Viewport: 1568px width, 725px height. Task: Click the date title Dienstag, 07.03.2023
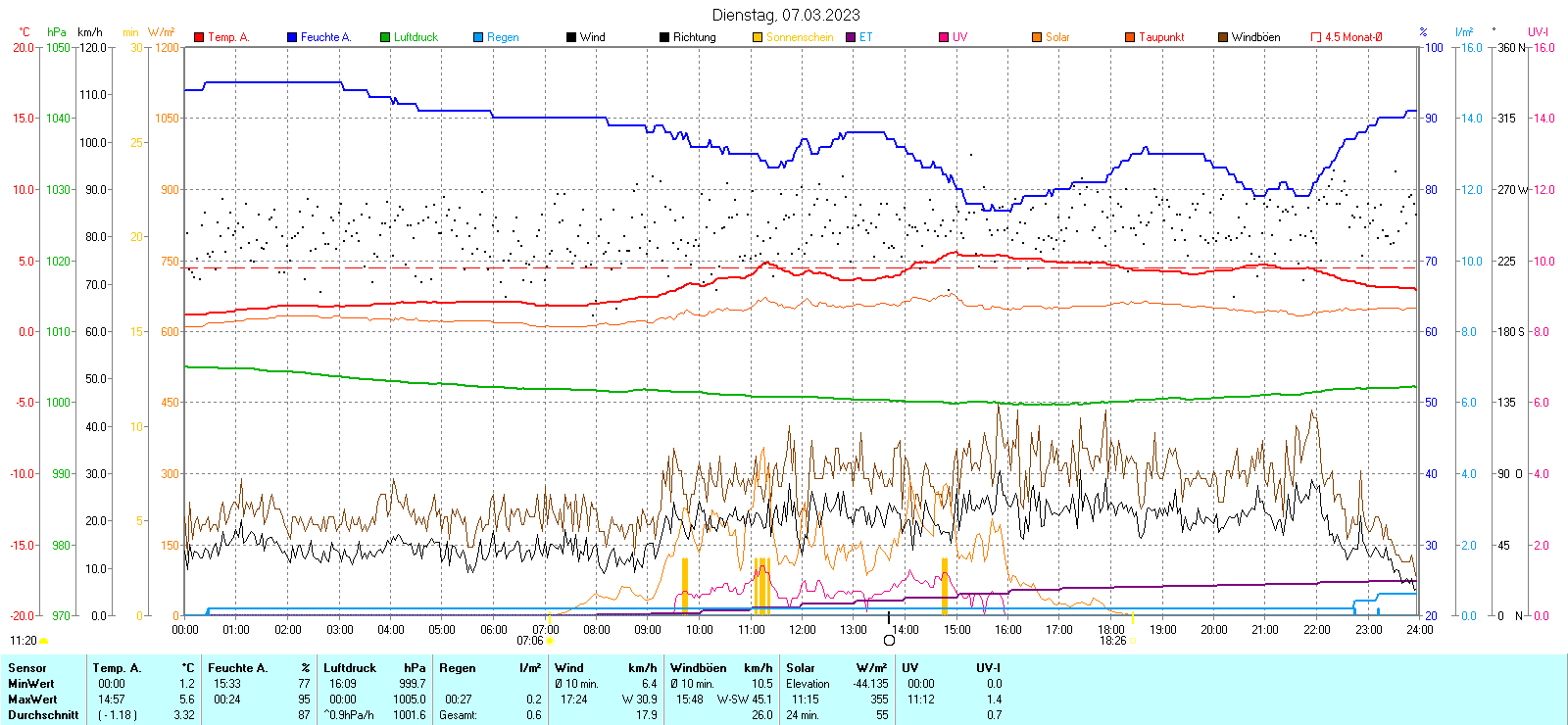(x=786, y=15)
